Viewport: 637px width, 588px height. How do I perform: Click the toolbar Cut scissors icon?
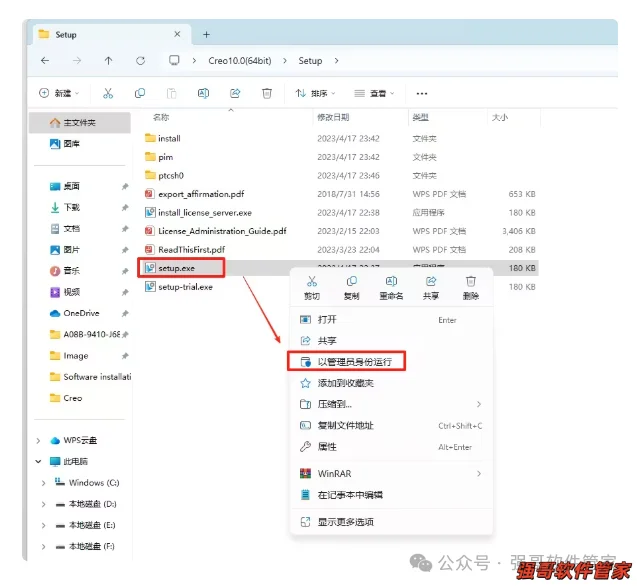coord(108,93)
